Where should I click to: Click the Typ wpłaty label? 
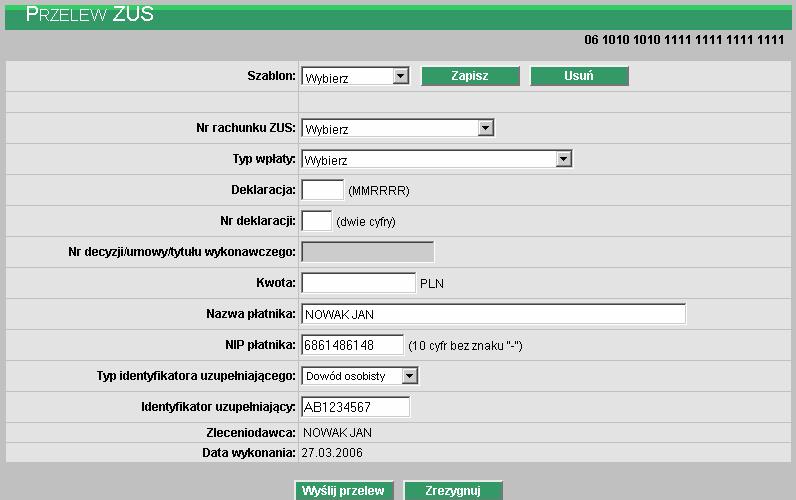tap(264, 159)
